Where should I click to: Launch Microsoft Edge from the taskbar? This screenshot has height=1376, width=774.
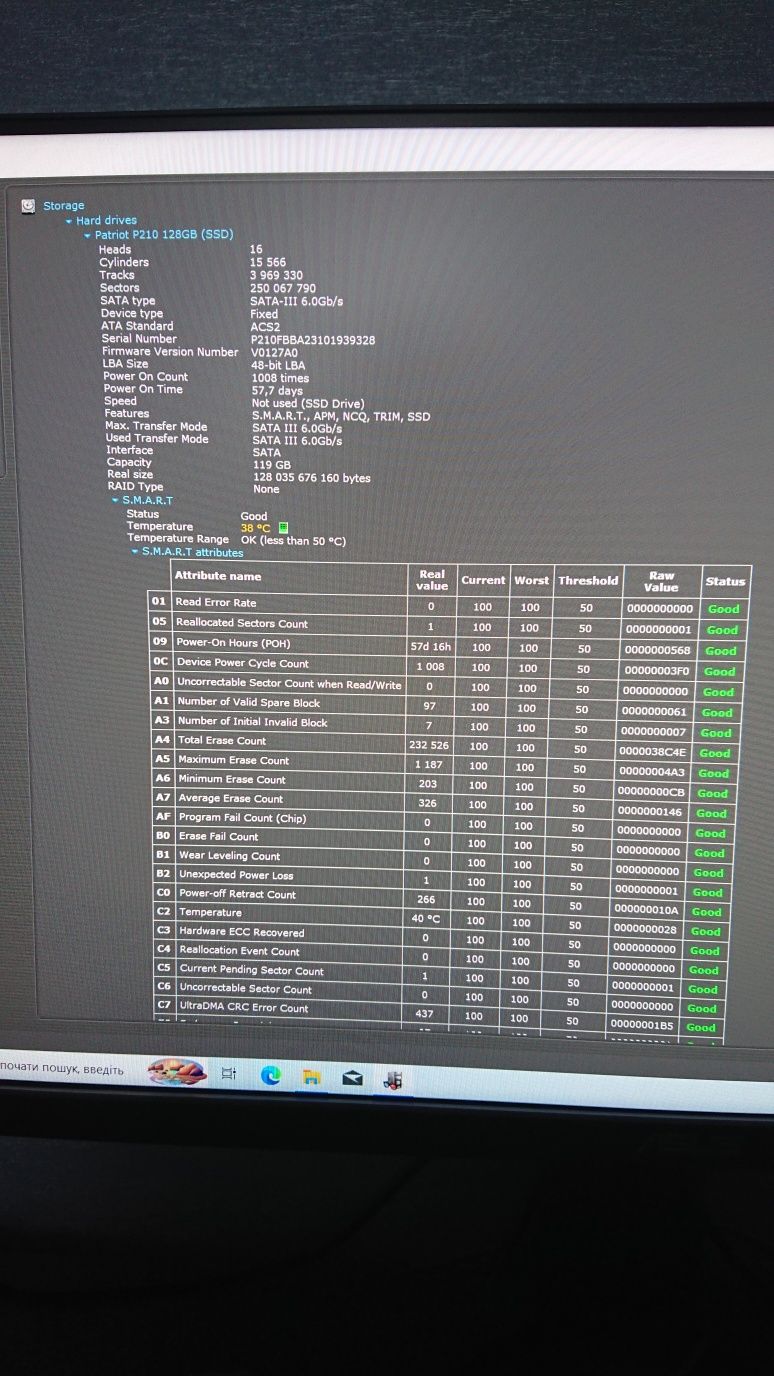[270, 1076]
